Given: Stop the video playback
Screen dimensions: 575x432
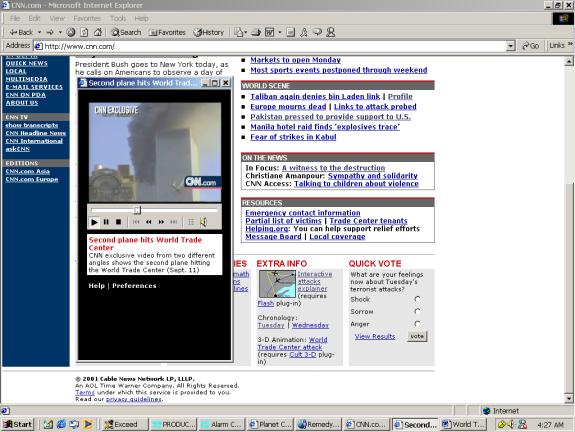Looking at the screenshot, I should point(118,222).
